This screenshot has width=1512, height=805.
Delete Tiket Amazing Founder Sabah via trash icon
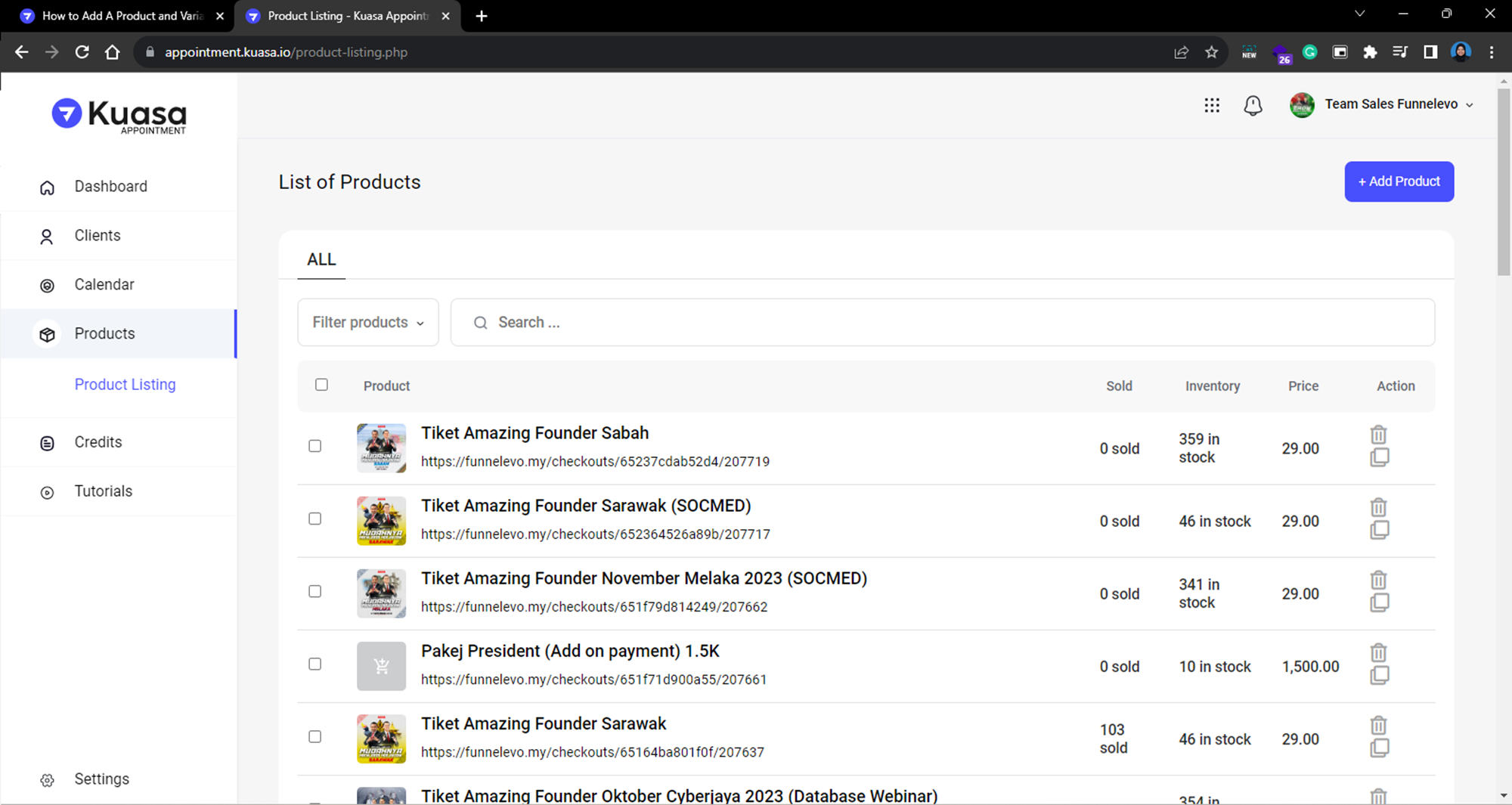(x=1378, y=435)
